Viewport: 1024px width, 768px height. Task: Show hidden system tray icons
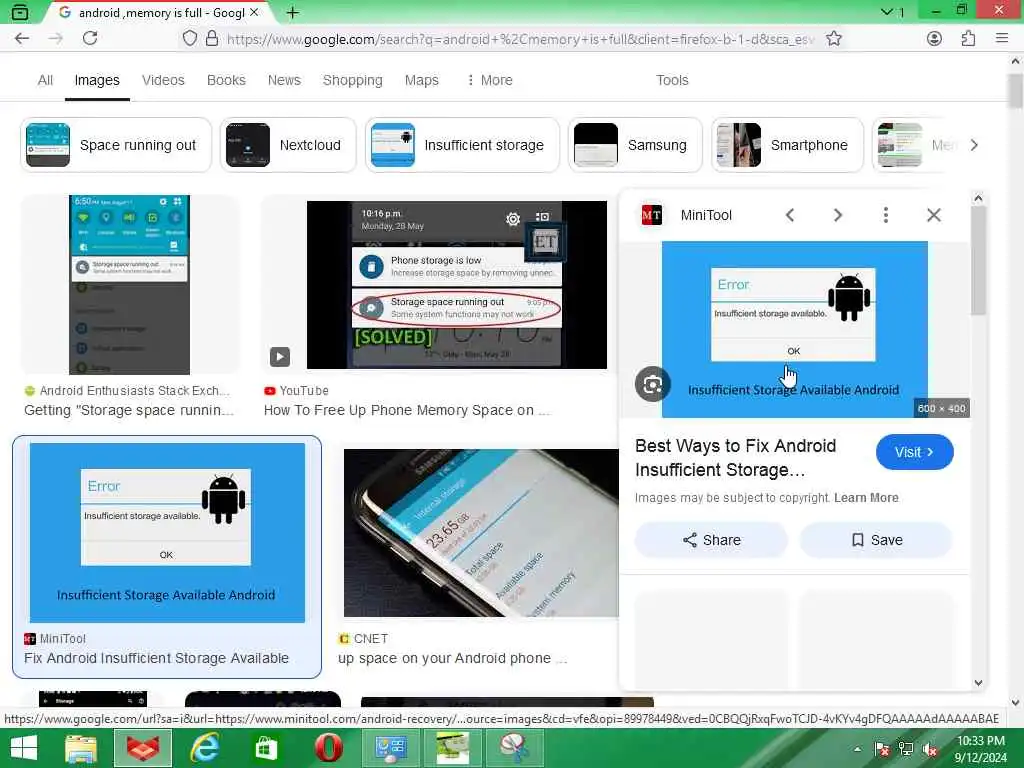click(857, 749)
